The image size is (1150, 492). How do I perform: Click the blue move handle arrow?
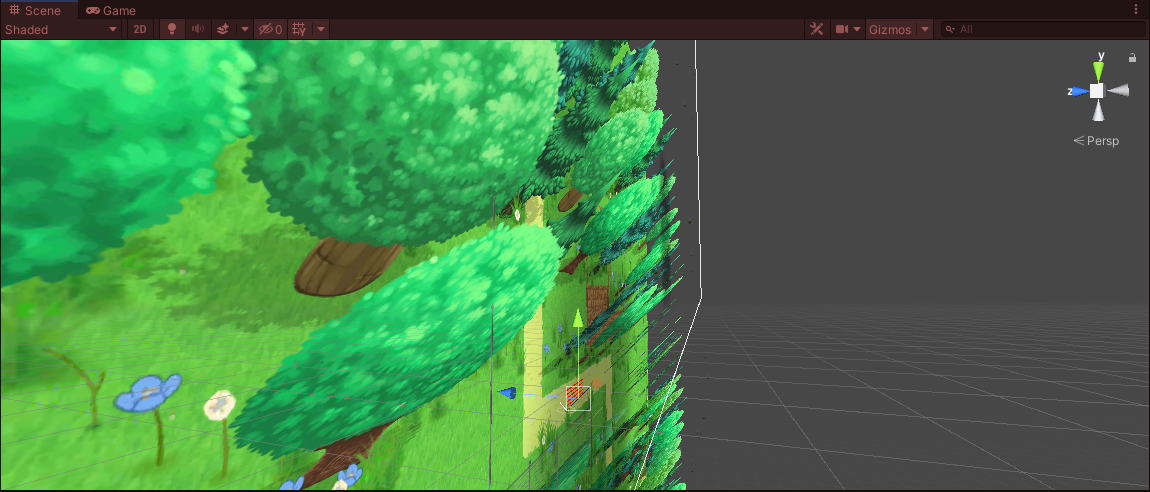click(x=506, y=393)
